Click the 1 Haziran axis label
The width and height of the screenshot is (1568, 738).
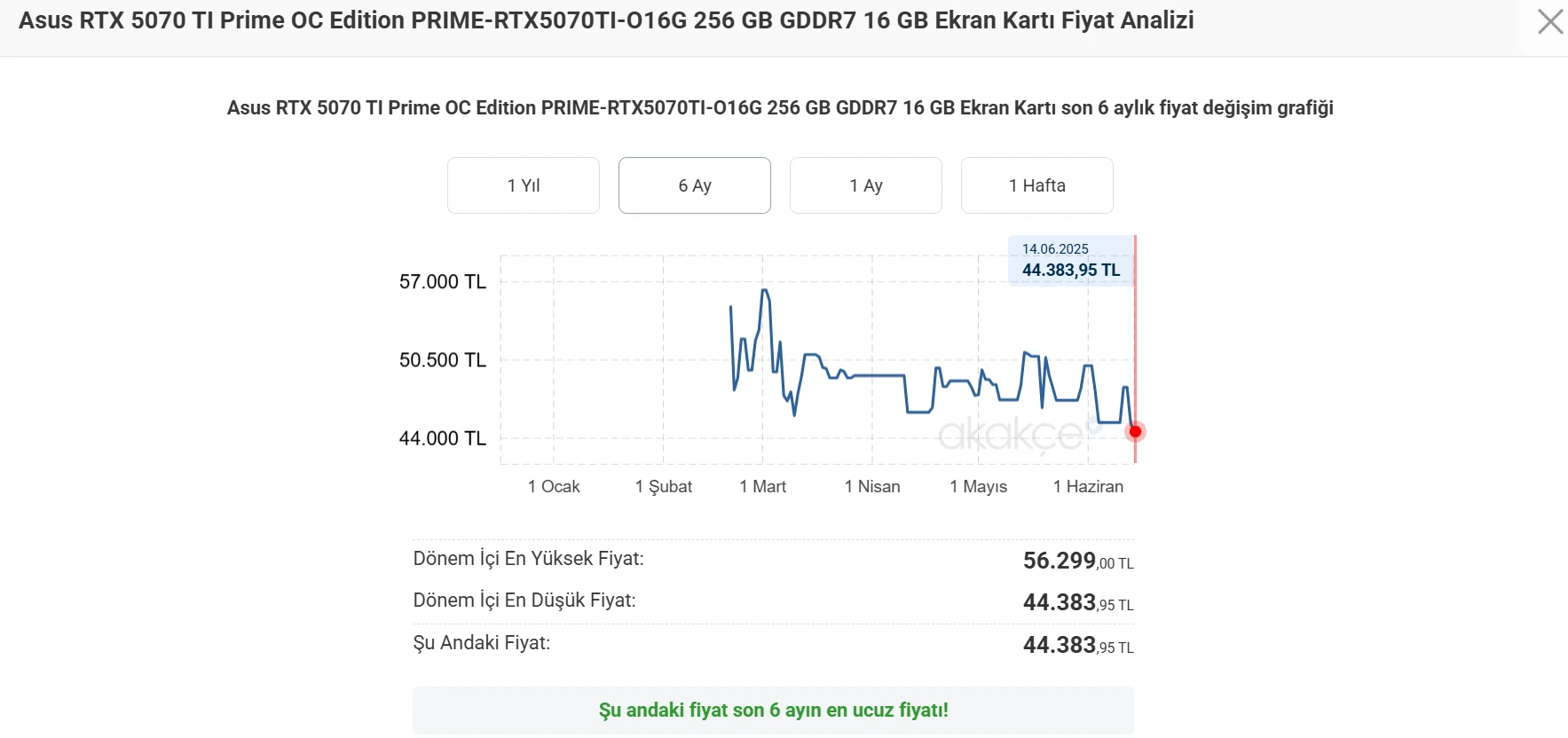click(1088, 486)
